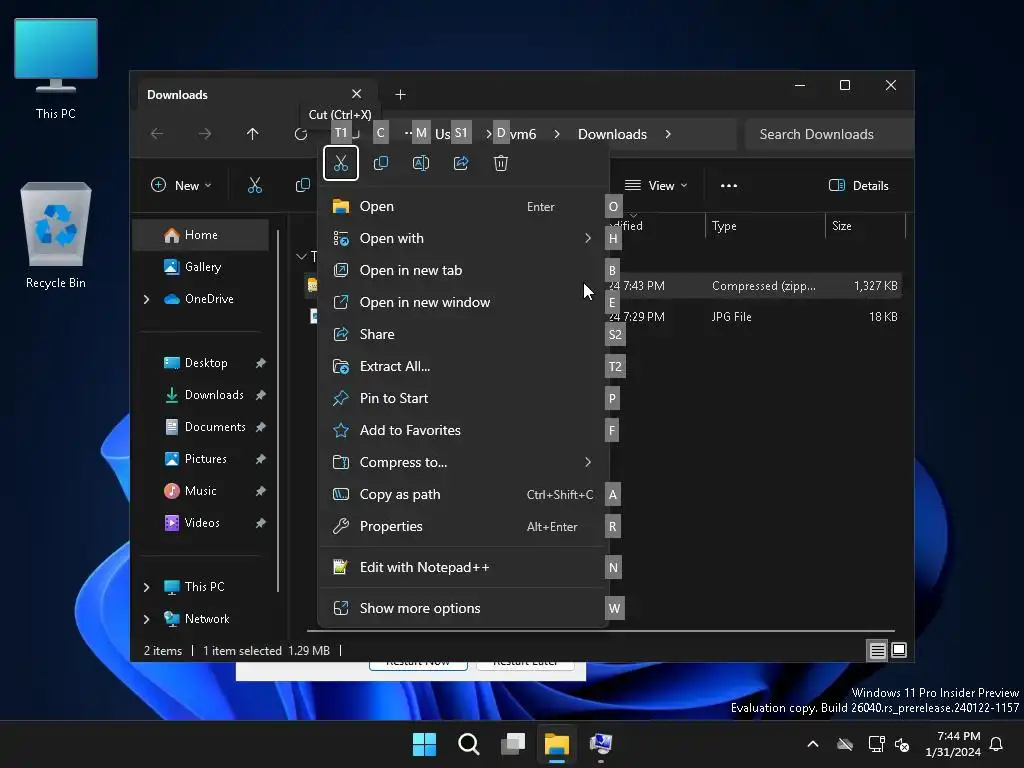Click the Windows Start button
The height and width of the screenshot is (768, 1024).
click(424, 744)
